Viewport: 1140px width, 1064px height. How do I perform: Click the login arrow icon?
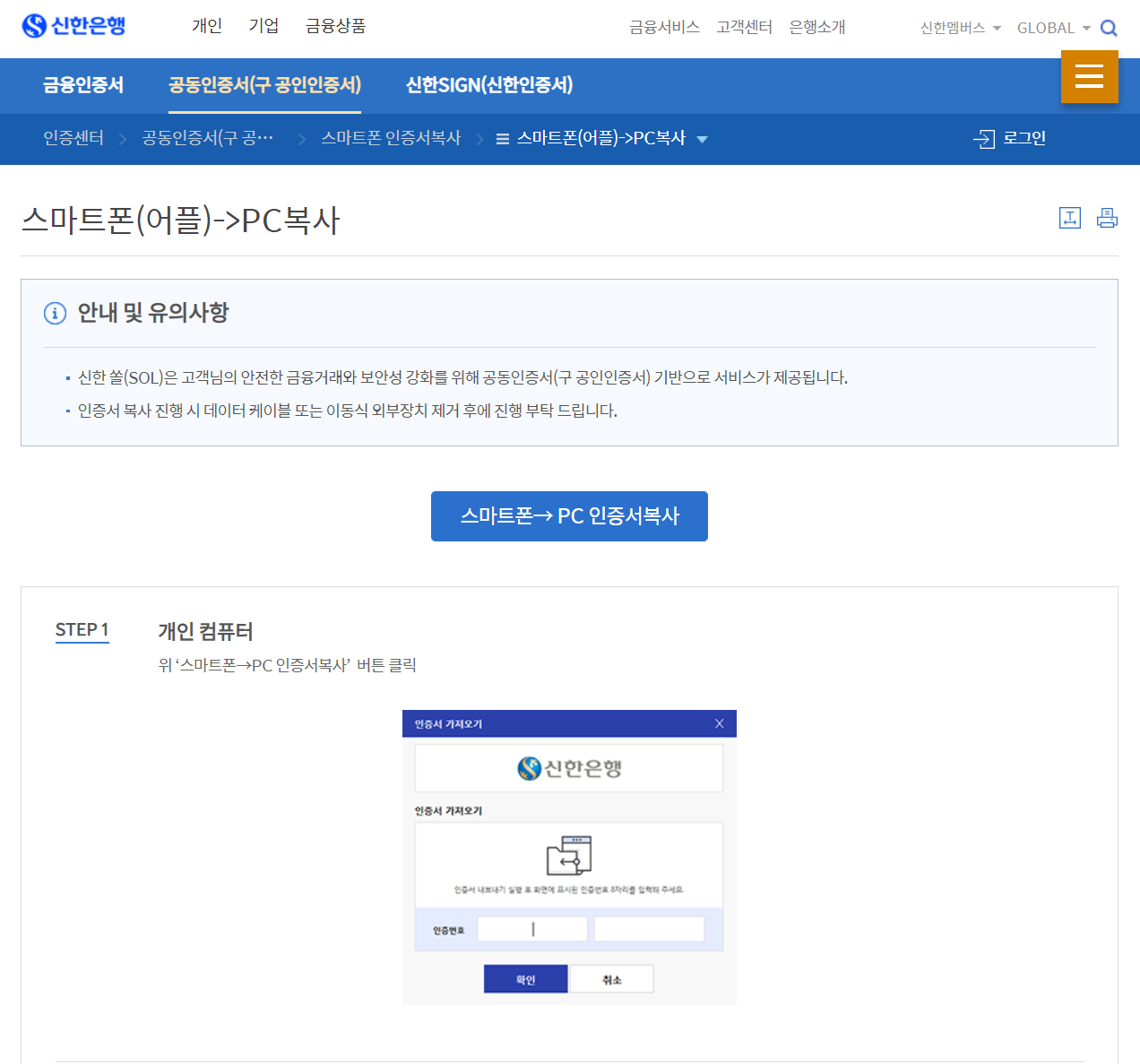click(984, 139)
